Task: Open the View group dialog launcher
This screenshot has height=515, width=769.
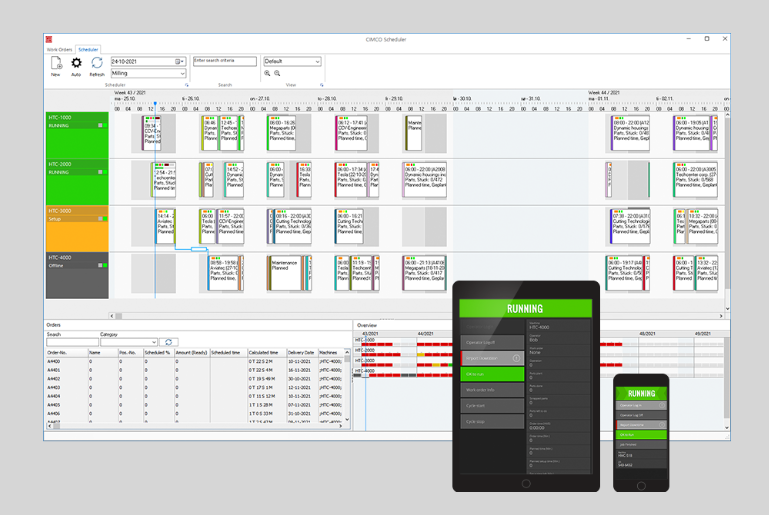Action: click(322, 85)
